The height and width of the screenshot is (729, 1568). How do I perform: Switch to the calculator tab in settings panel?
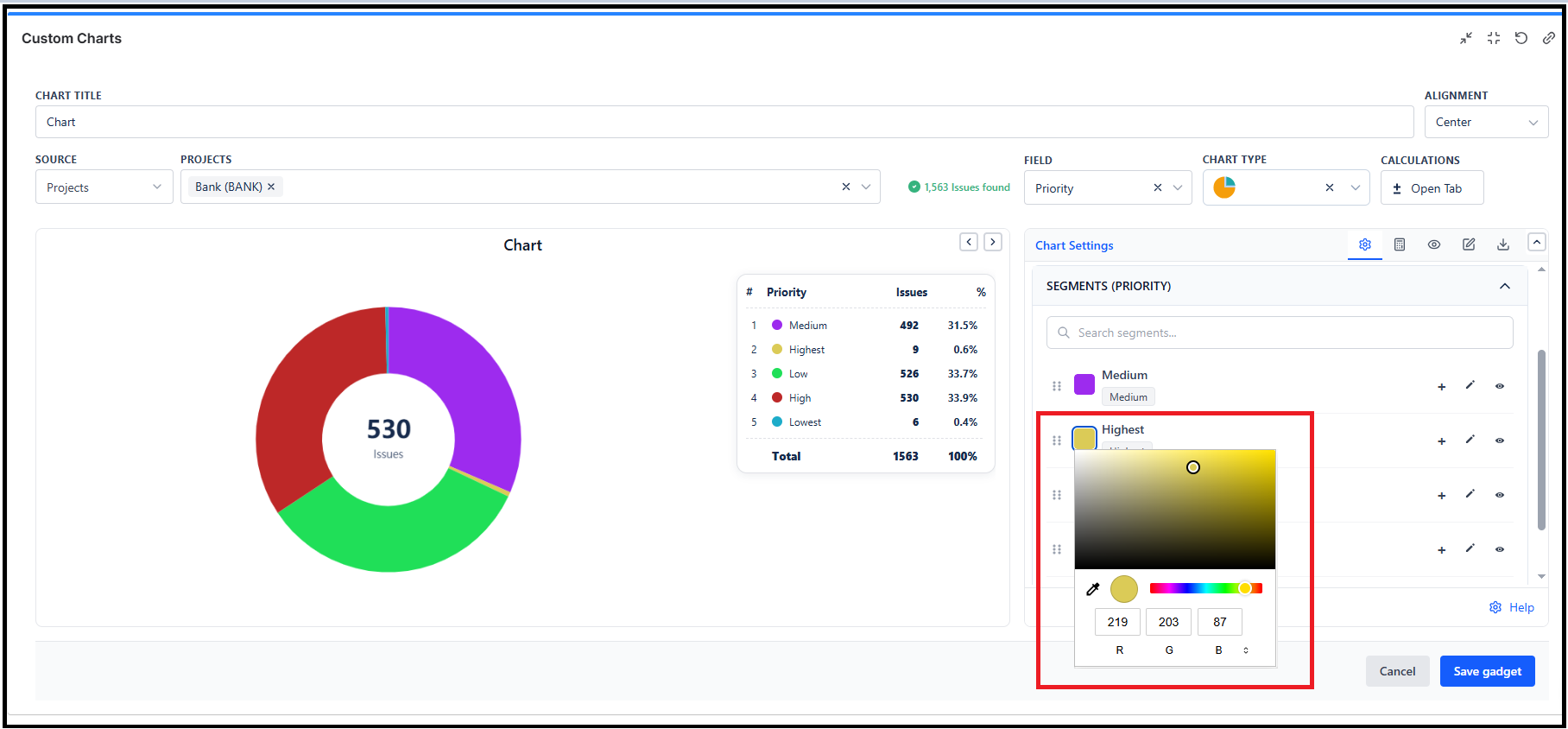click(x=1400, y=244)
